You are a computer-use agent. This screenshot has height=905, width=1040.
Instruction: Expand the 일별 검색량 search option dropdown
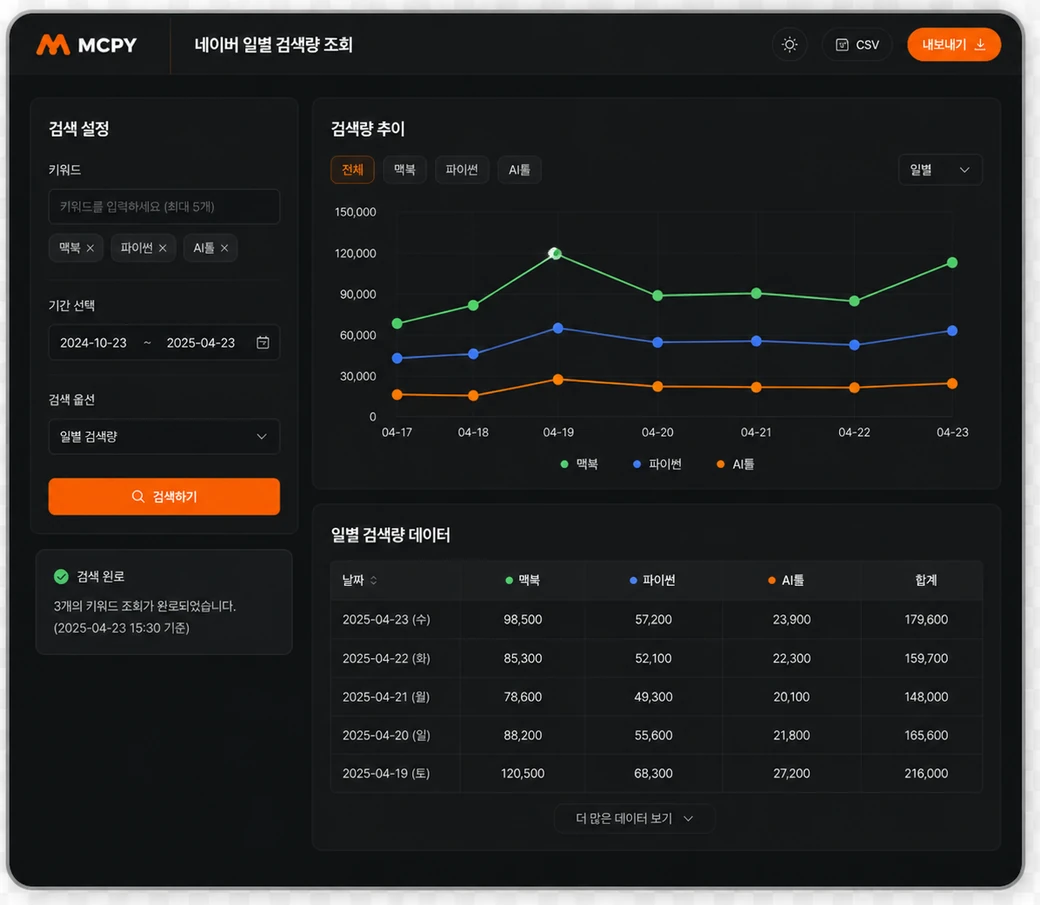click(164, 437)
